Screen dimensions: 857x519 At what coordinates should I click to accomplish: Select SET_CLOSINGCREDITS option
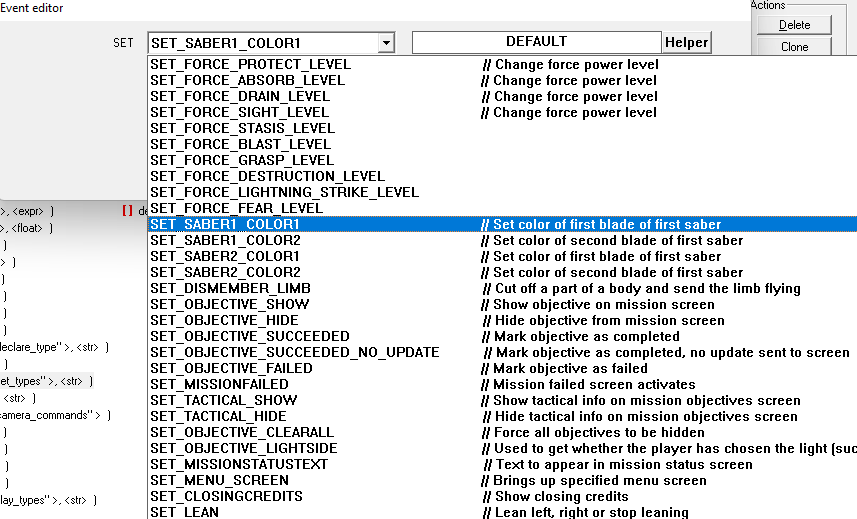point(502,496)
